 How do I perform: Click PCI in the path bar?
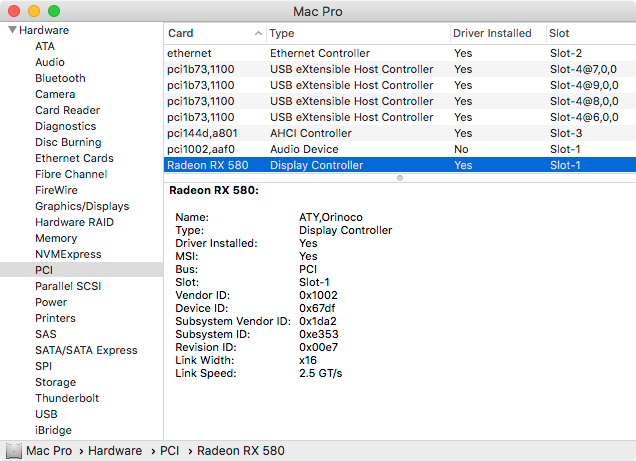pyautogui.click(x=170, y=451)
